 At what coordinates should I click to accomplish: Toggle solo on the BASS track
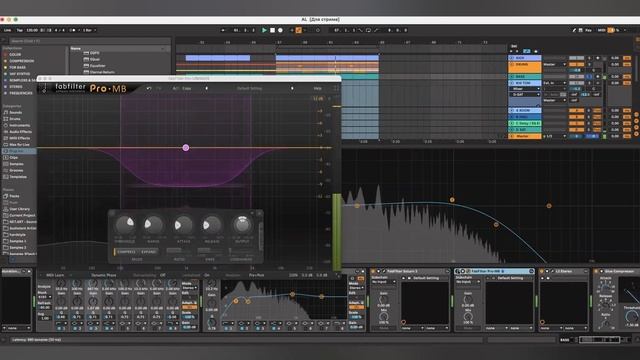(x=589, y=76)
